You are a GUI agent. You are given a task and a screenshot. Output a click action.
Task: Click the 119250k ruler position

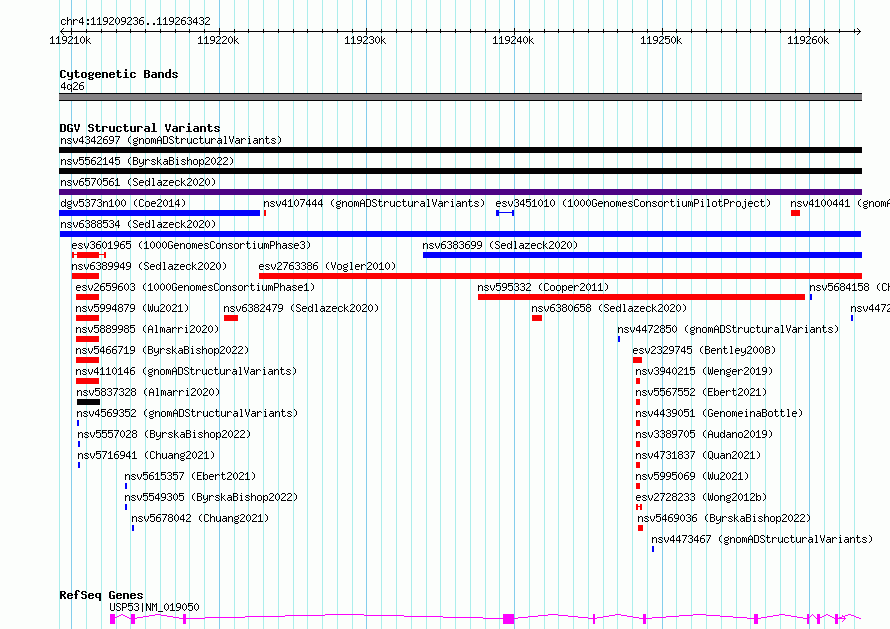pos(661,40)
